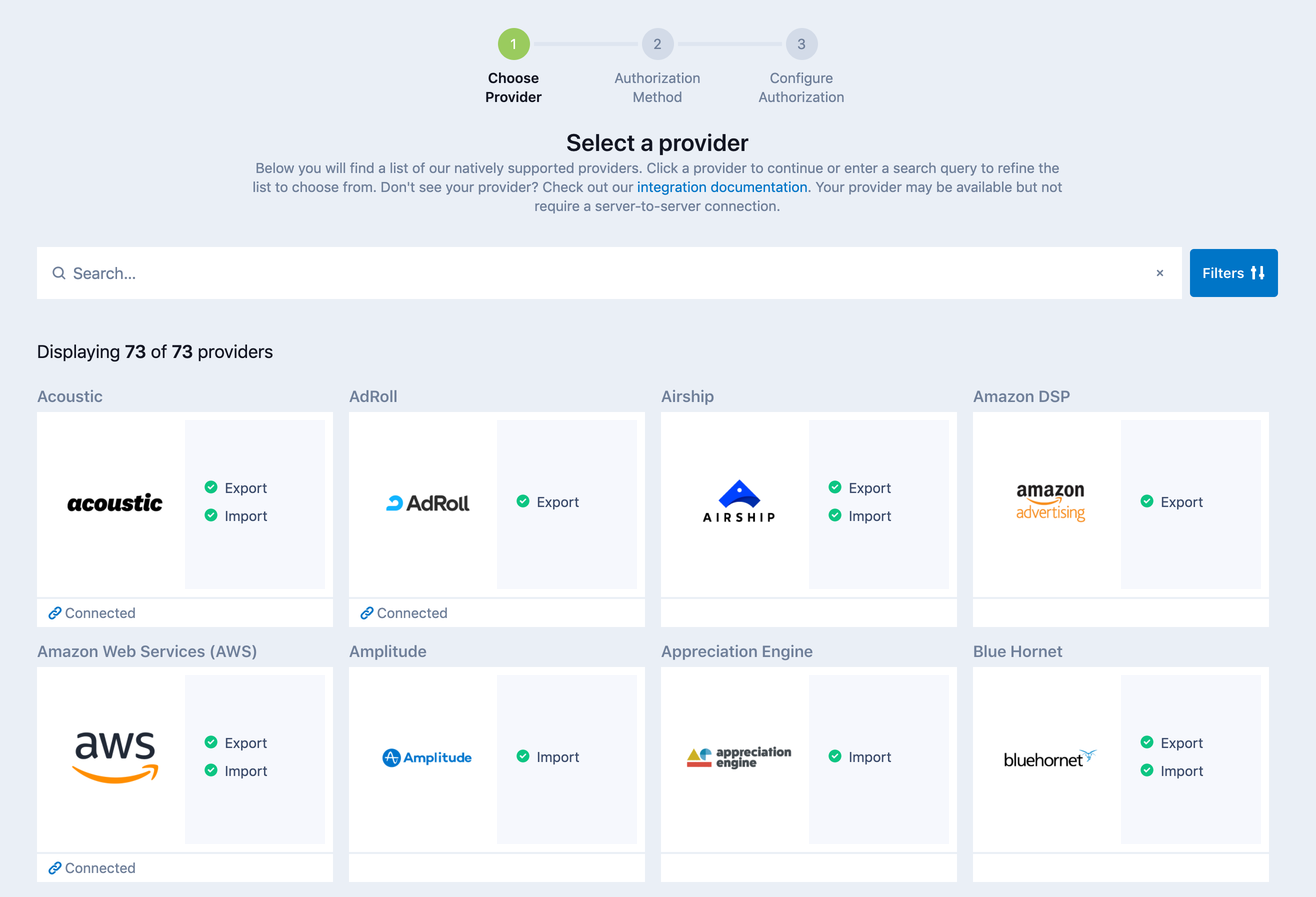
Task: Select the AdRoll logo card
Action: point(427,503)
